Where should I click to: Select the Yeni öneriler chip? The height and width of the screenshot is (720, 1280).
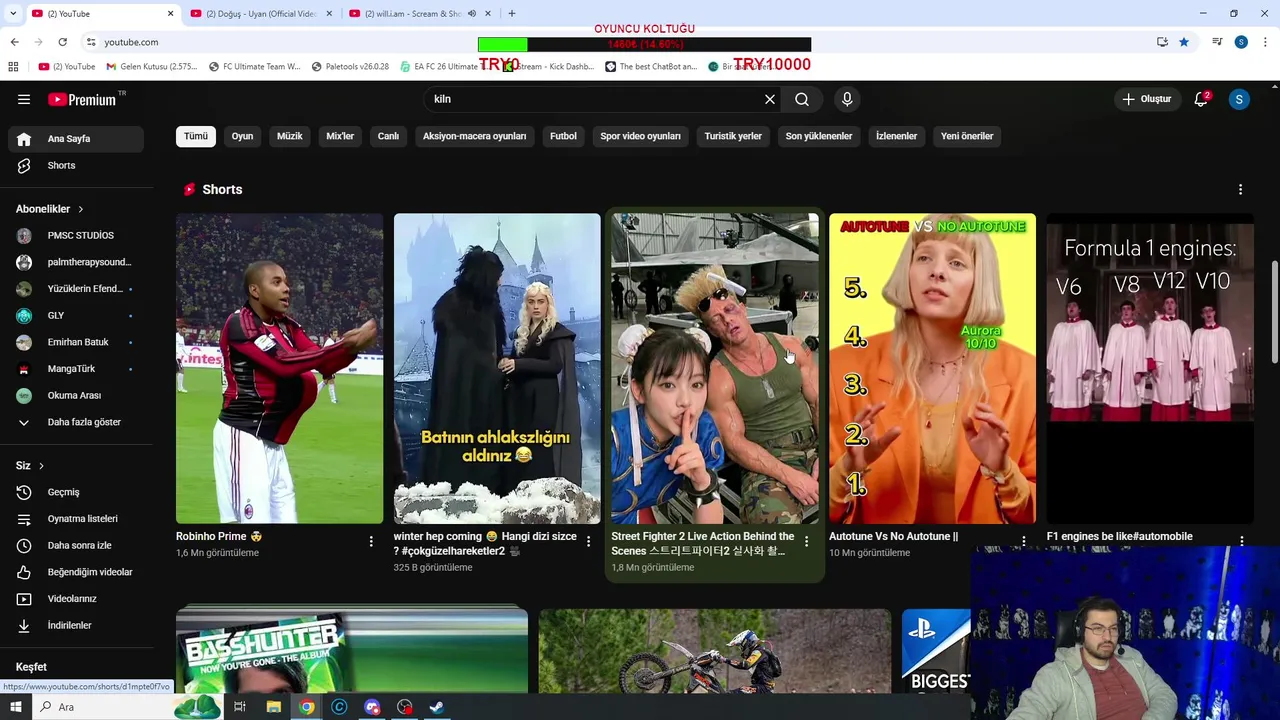tap(967, 136)
